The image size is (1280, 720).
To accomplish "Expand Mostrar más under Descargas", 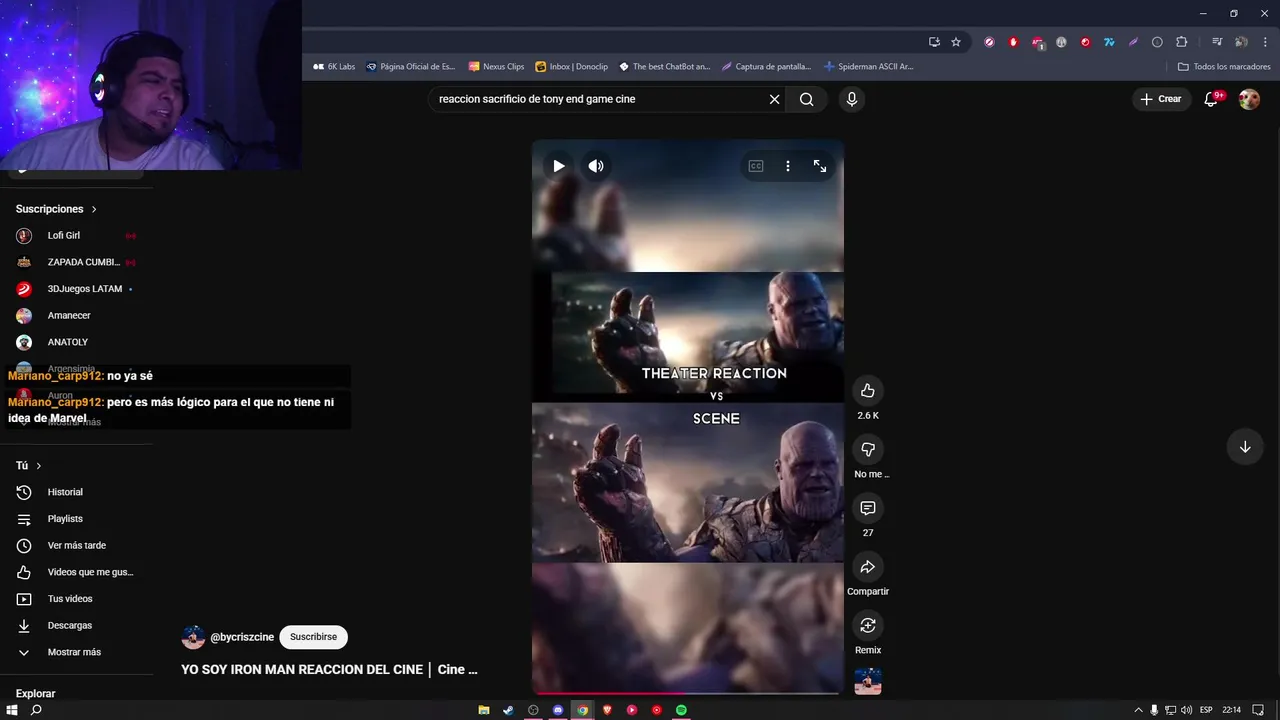I will pos(76,652).
